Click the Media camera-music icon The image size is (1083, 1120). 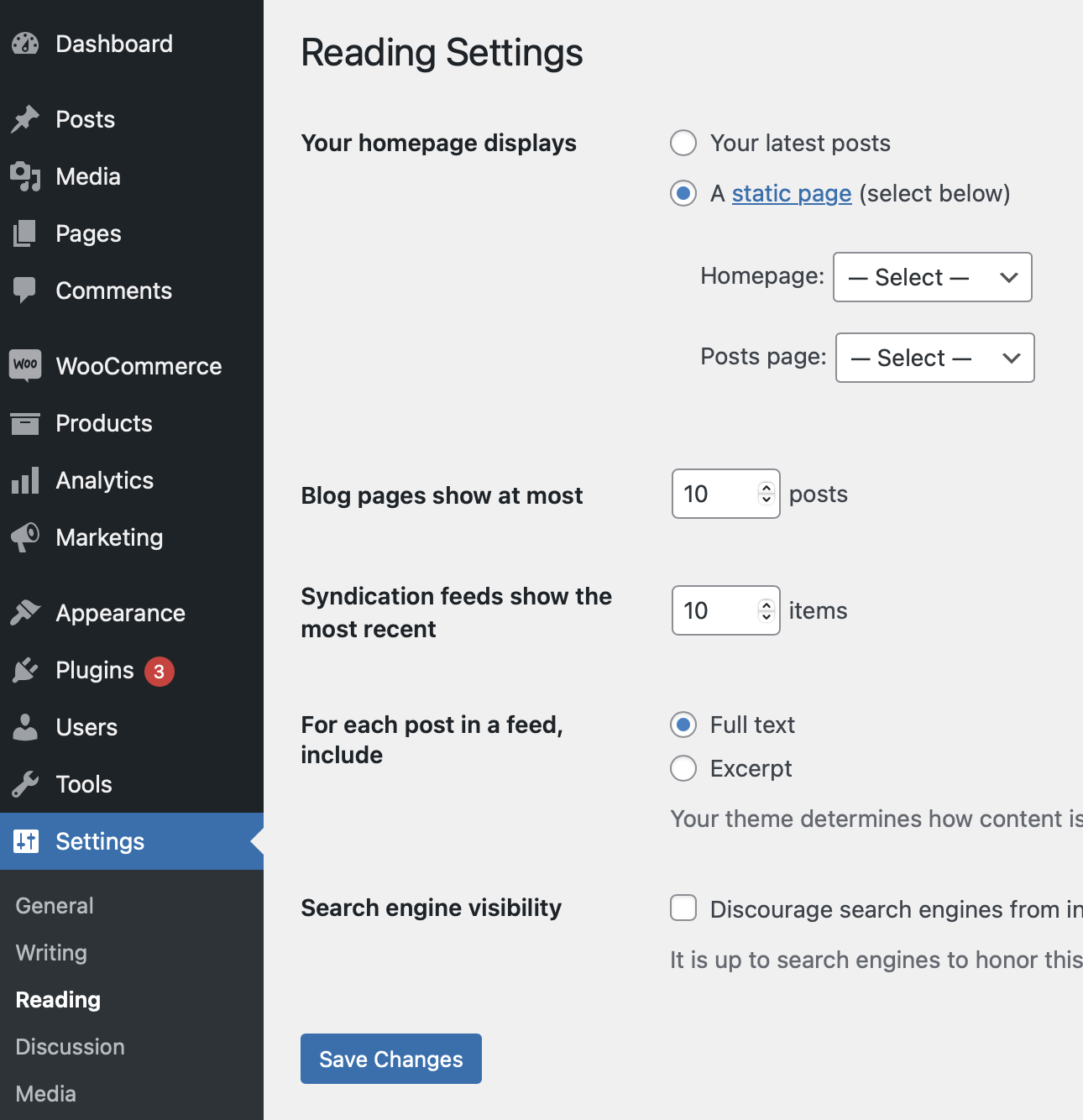pos(25,176)
